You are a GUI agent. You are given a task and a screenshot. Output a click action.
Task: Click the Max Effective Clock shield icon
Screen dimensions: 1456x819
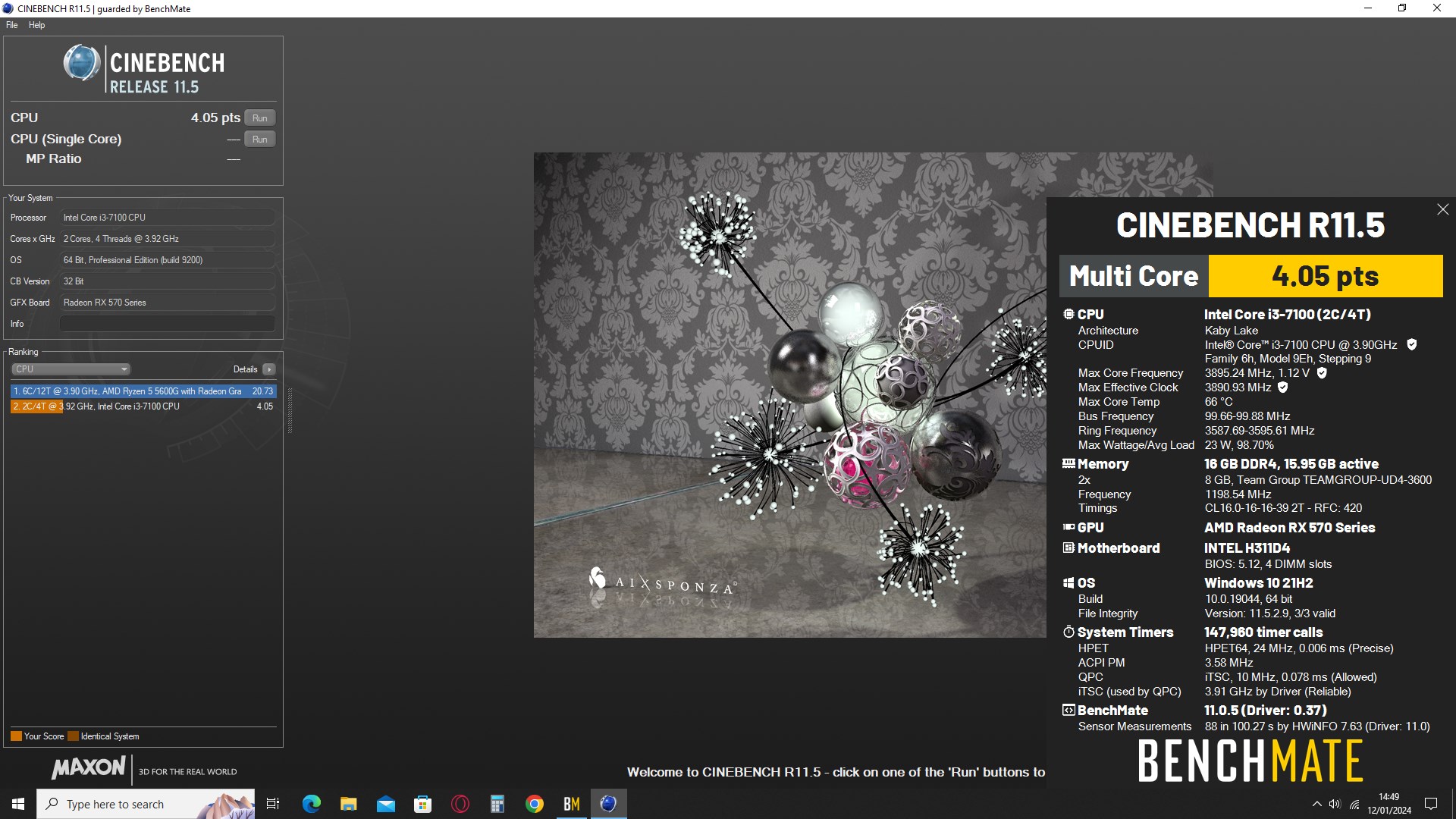click(1283, 388)
